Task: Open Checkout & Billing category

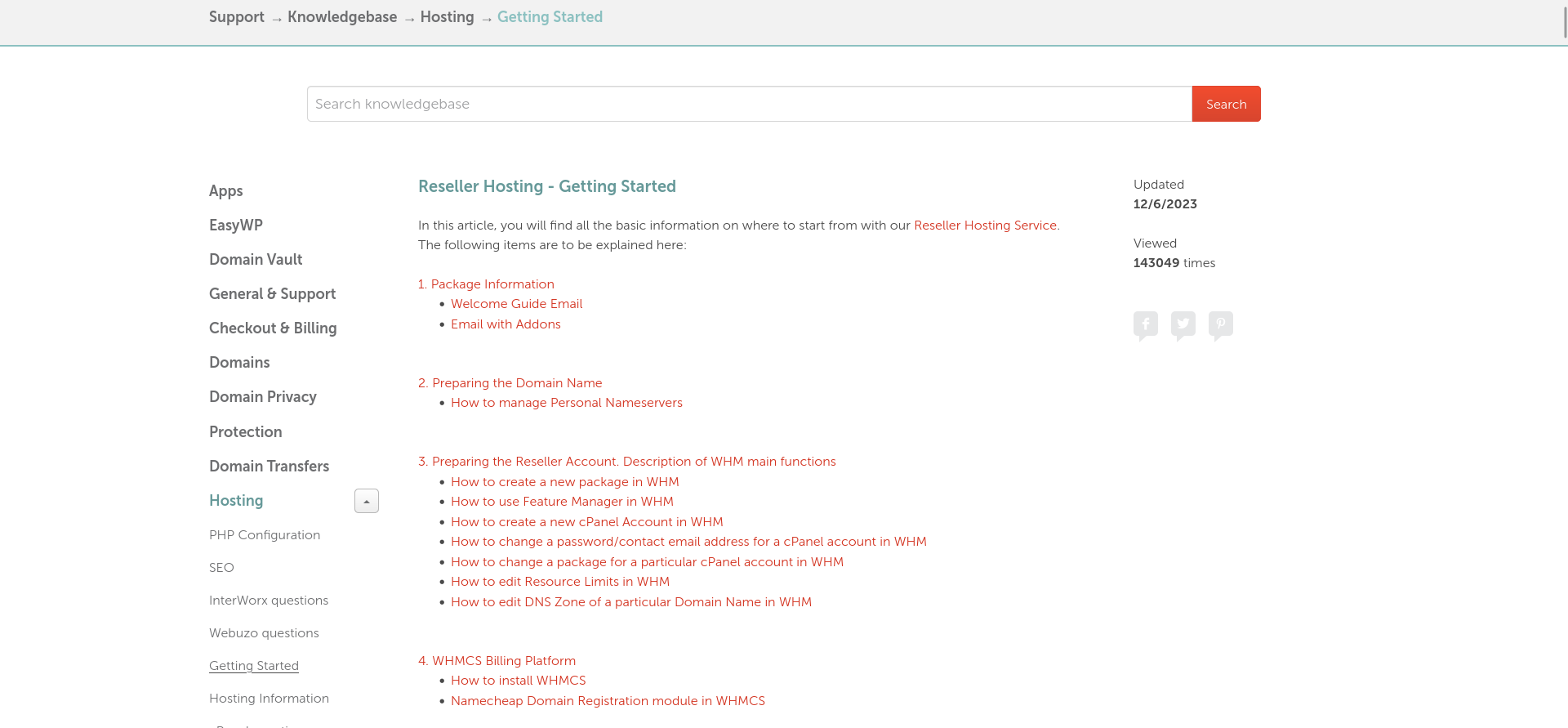Action: tap(273, 328)
